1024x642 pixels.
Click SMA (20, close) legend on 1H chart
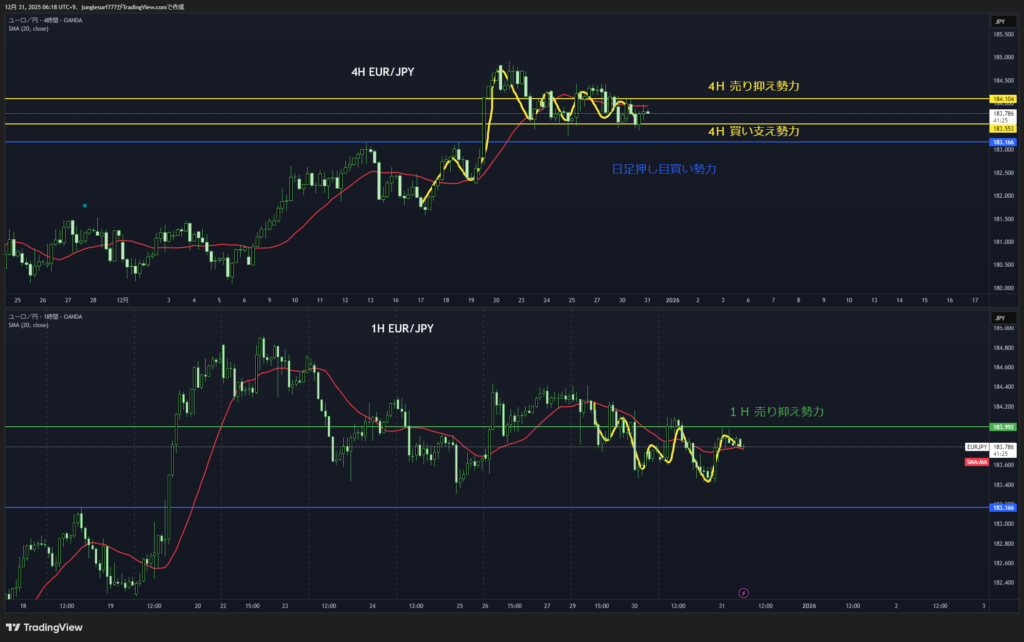click(28, 325)
